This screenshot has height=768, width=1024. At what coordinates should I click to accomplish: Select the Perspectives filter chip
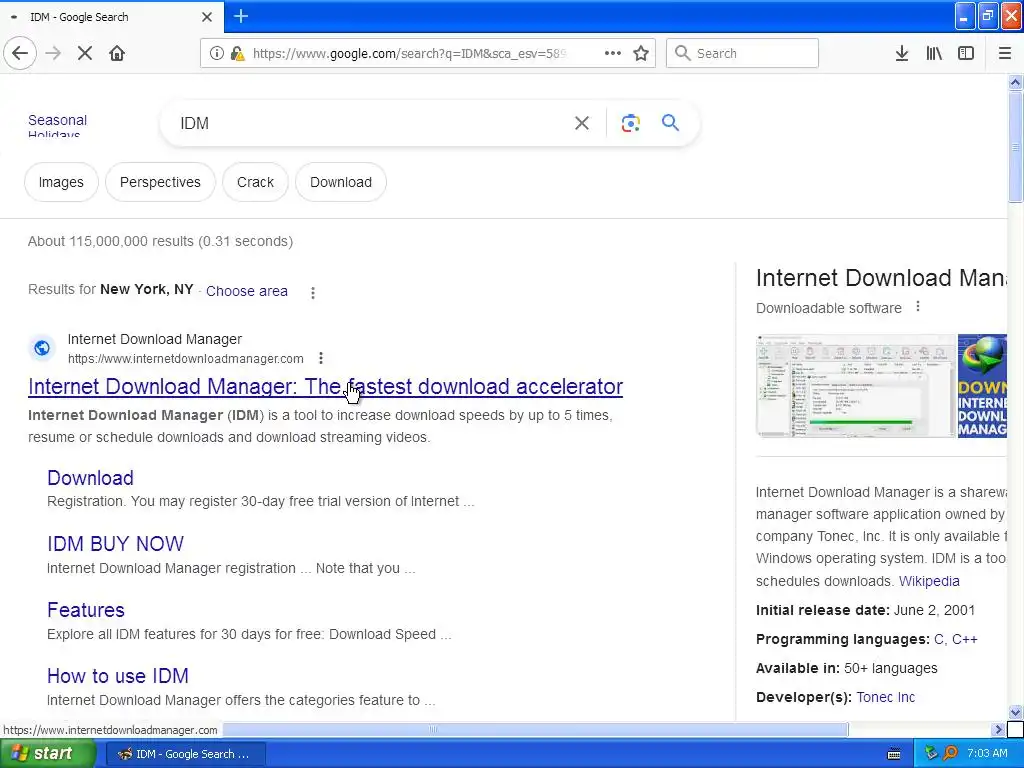160,182
